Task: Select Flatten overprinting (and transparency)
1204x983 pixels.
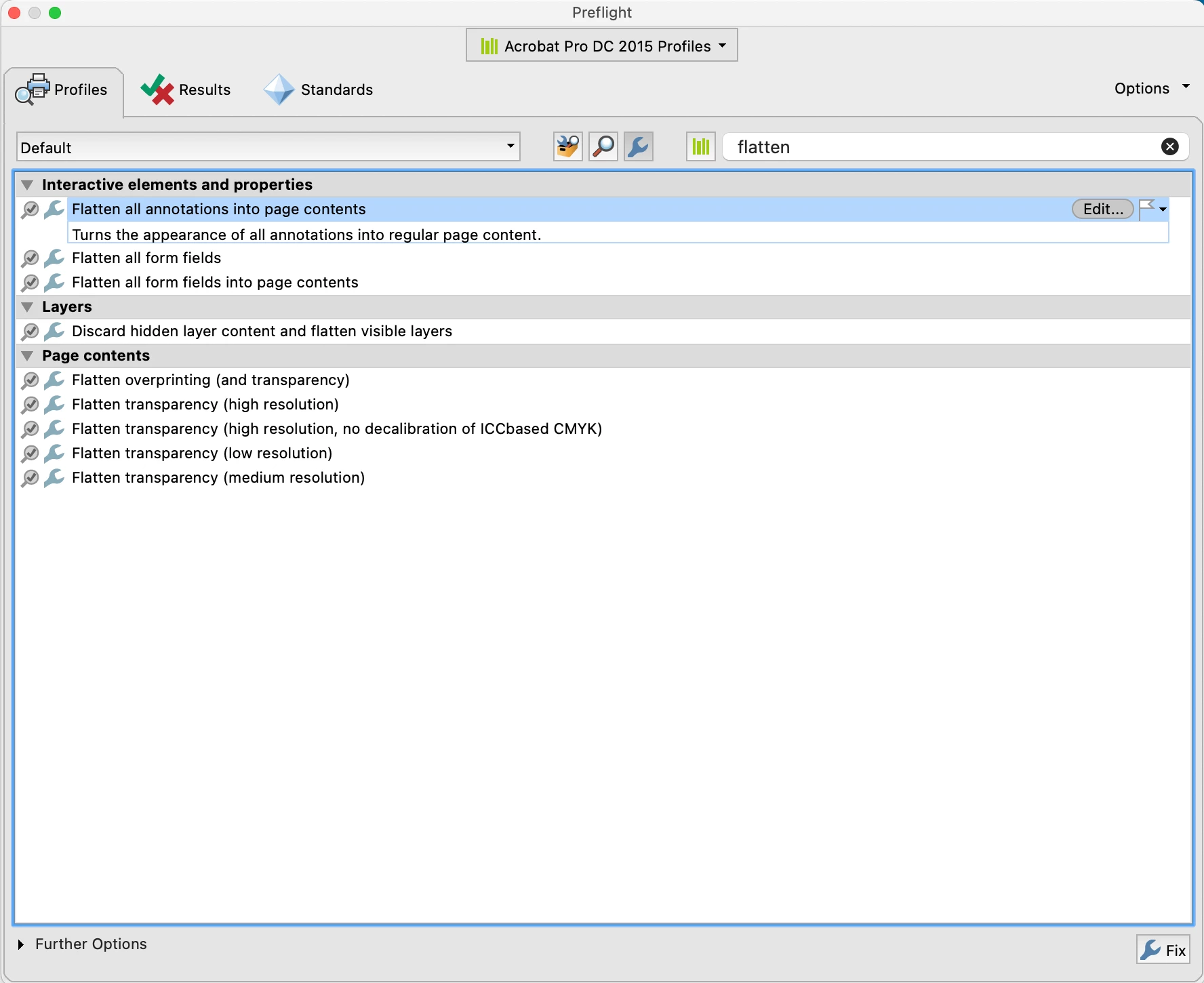Action: pyautogui.click(x=211, y=380)
